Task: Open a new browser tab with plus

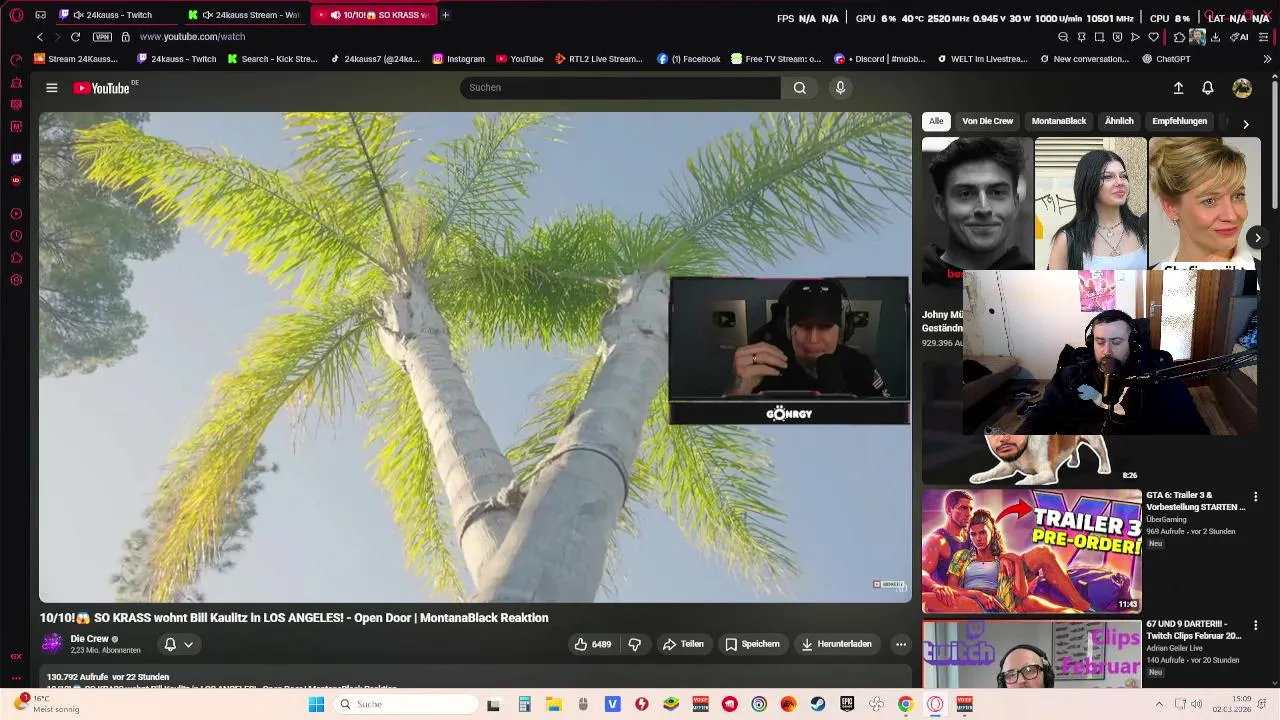Action: point(445,15)
